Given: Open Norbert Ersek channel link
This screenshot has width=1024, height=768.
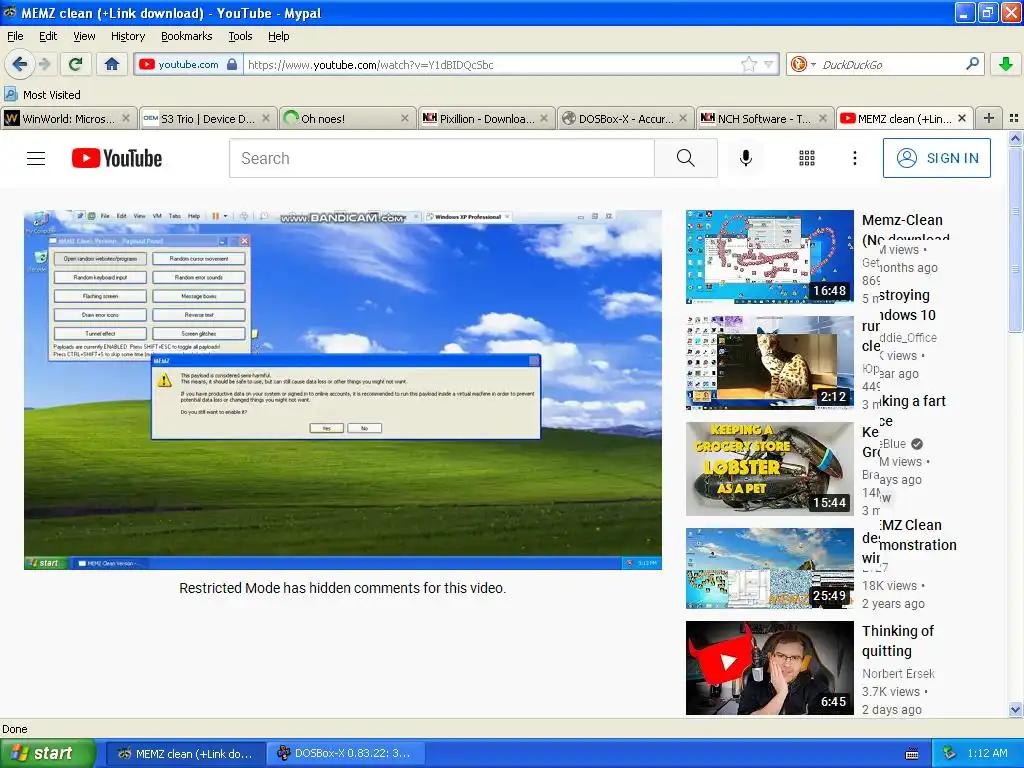Looking at the screenshot, I should click(898, 673).
